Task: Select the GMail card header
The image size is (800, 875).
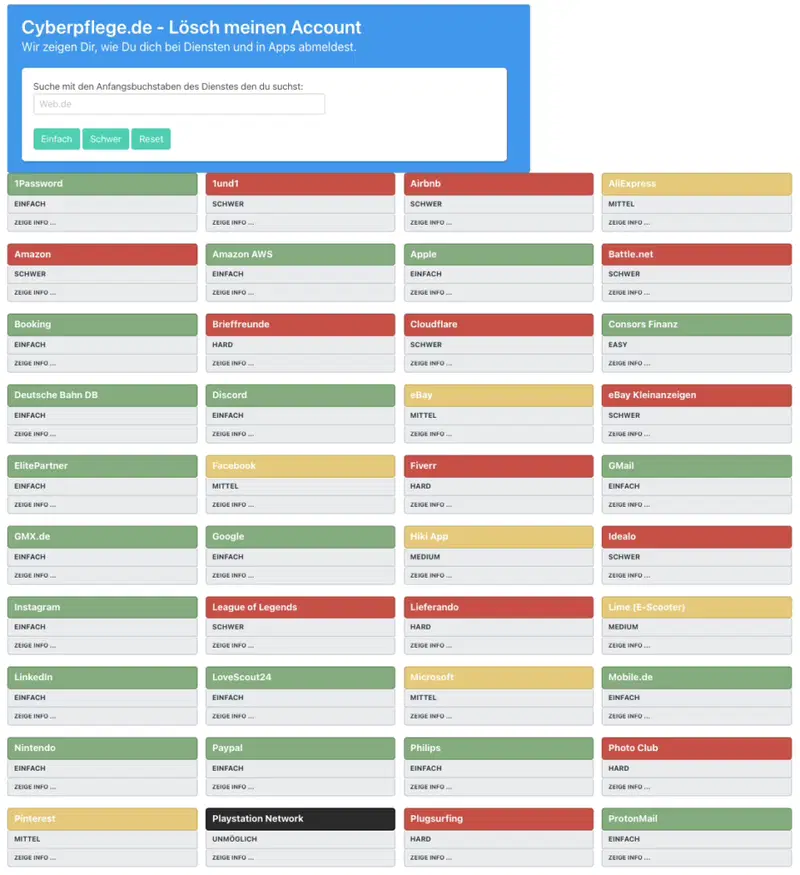Action: pyautogui.click(x=696, y=466)
